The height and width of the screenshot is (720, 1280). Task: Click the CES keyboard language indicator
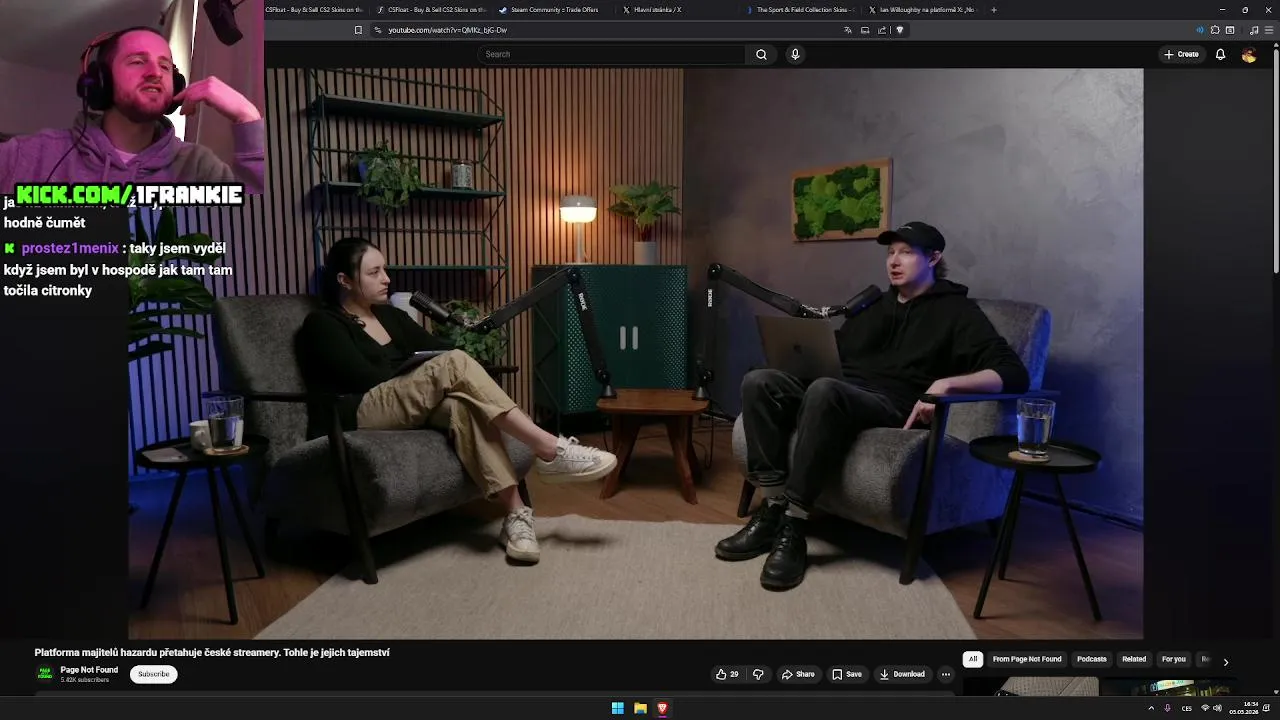click(1187, 708)
